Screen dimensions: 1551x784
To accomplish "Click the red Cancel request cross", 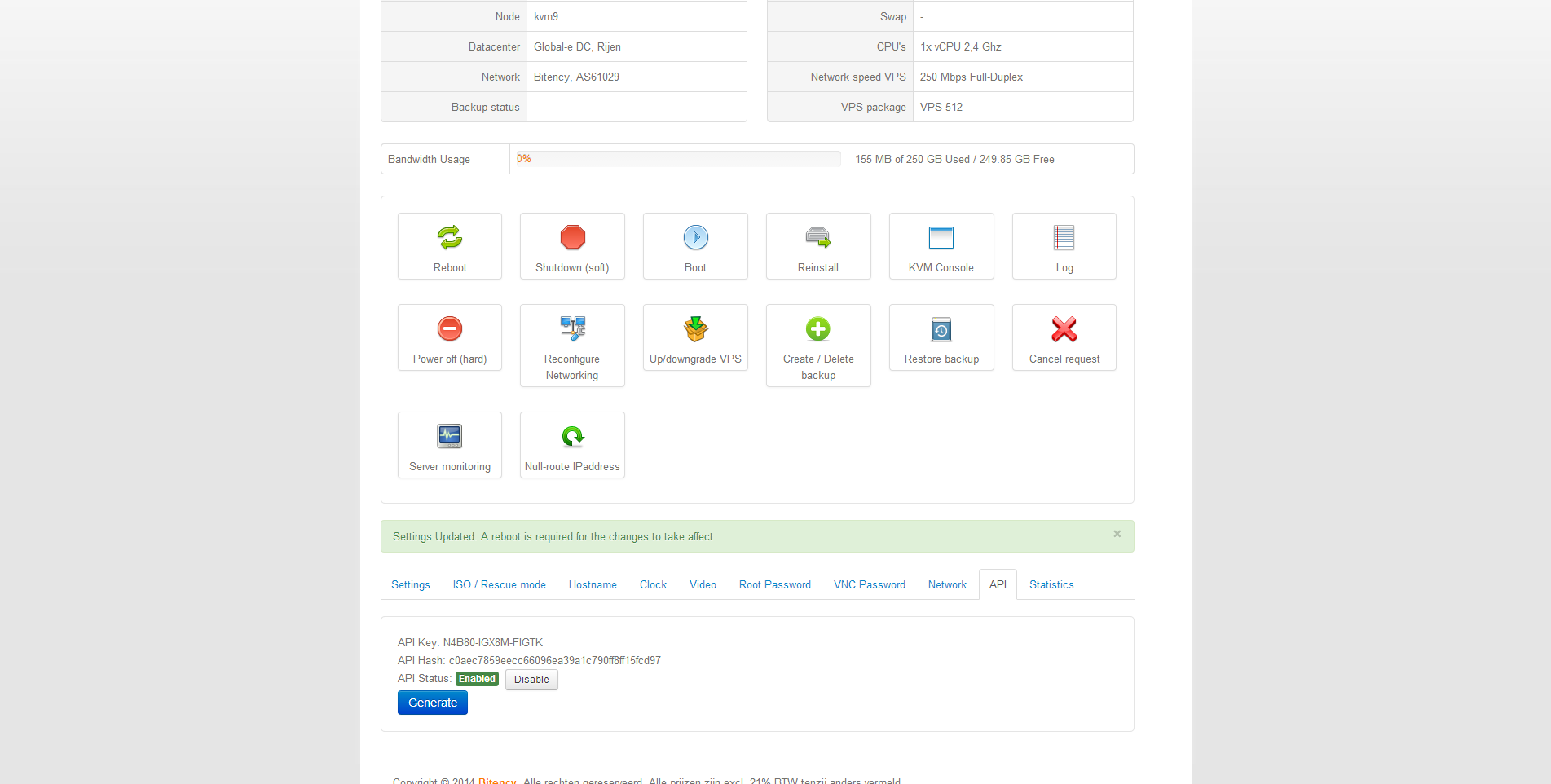I will click(x=1064, y=328).
